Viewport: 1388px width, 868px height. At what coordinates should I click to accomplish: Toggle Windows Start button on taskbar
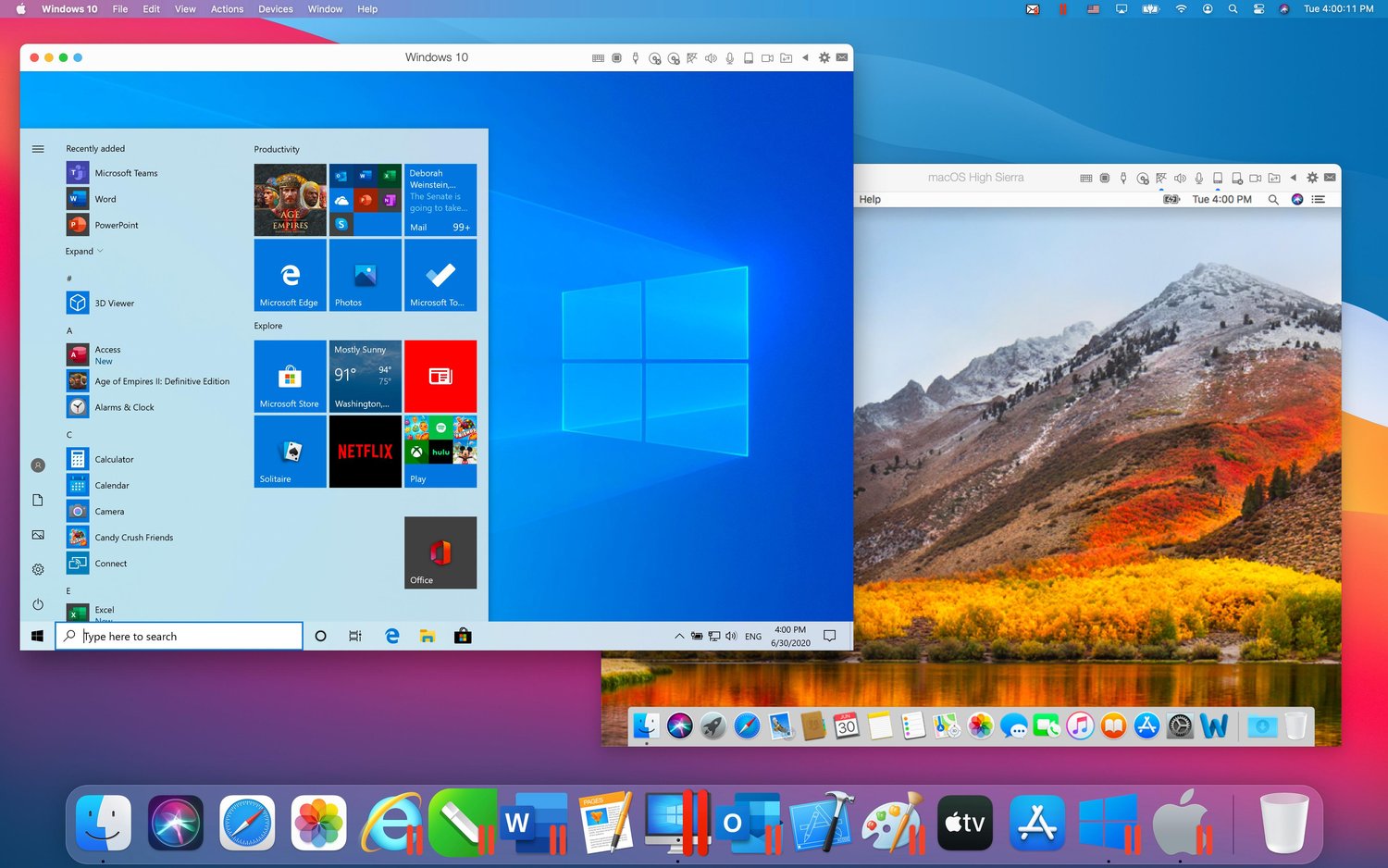pyautogui.click(x=38, y=636)
